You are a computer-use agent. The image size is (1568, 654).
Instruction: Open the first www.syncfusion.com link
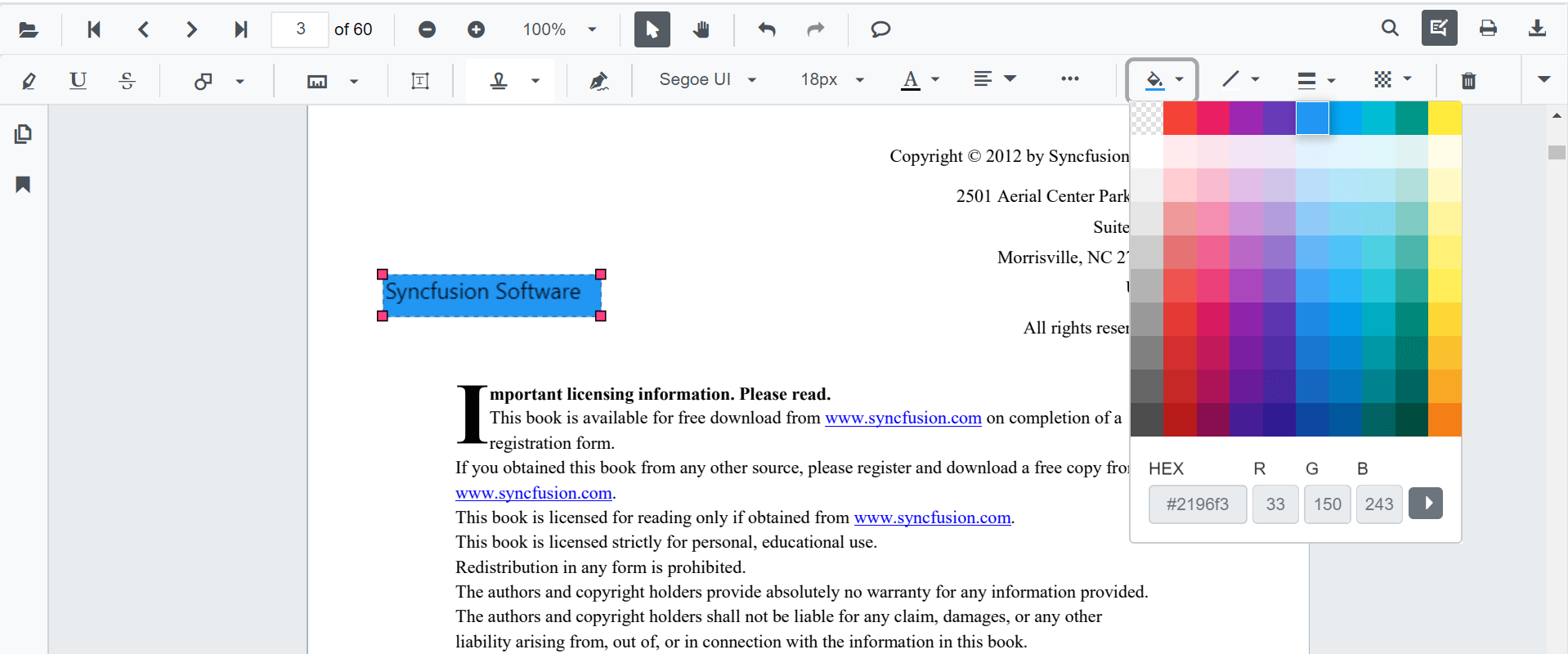pos(903,418)
